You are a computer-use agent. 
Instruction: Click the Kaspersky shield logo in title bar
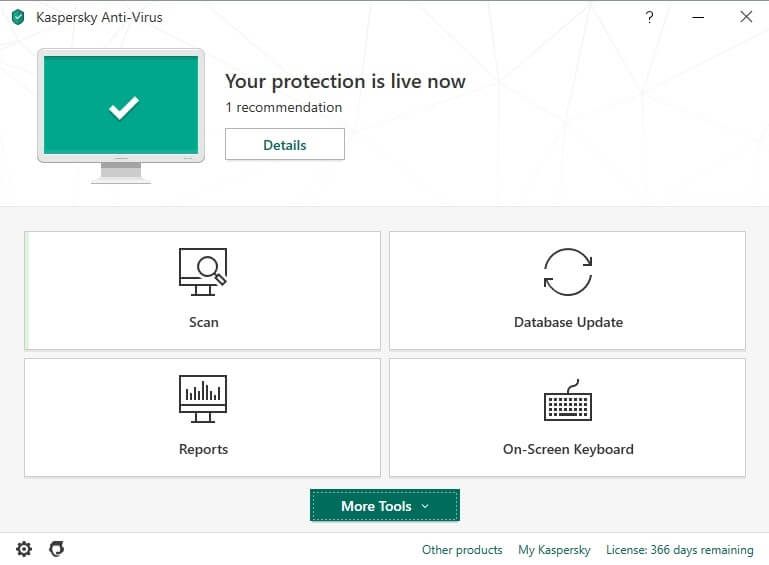click(18, 17)
